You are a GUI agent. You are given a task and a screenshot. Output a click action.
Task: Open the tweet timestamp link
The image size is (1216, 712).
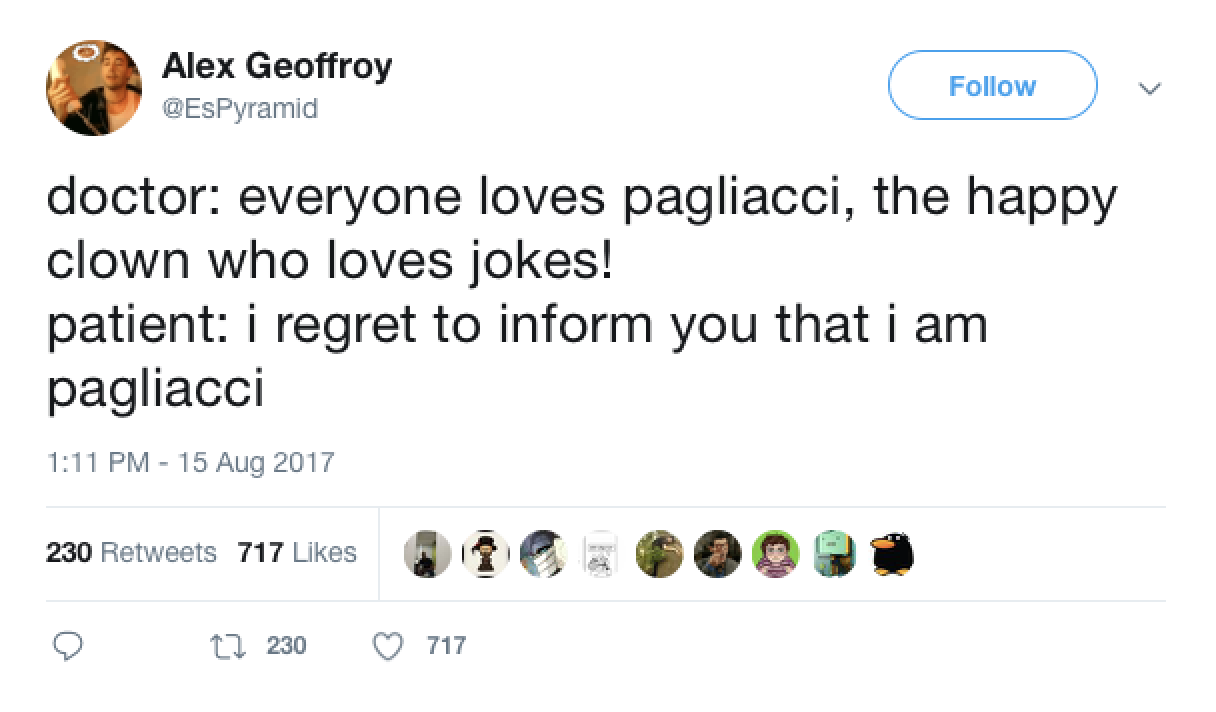pos(192,462)
